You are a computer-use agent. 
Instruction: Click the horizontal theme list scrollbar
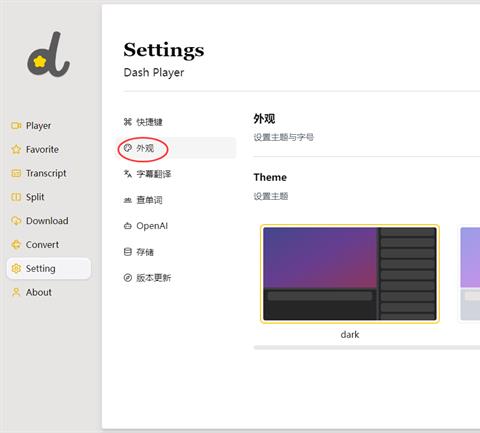[367, 348]
